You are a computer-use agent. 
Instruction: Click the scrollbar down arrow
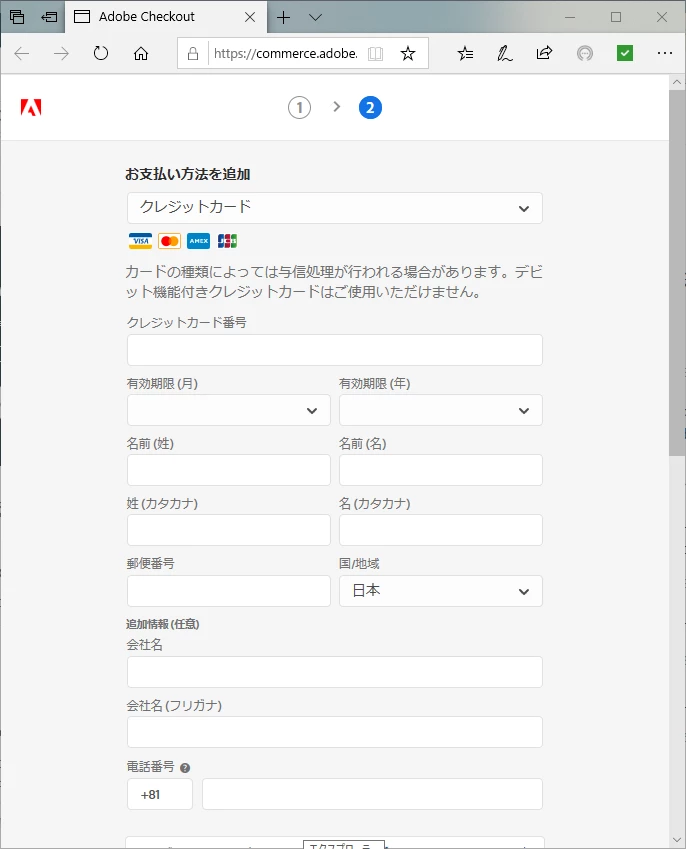[x=677, y=840]
